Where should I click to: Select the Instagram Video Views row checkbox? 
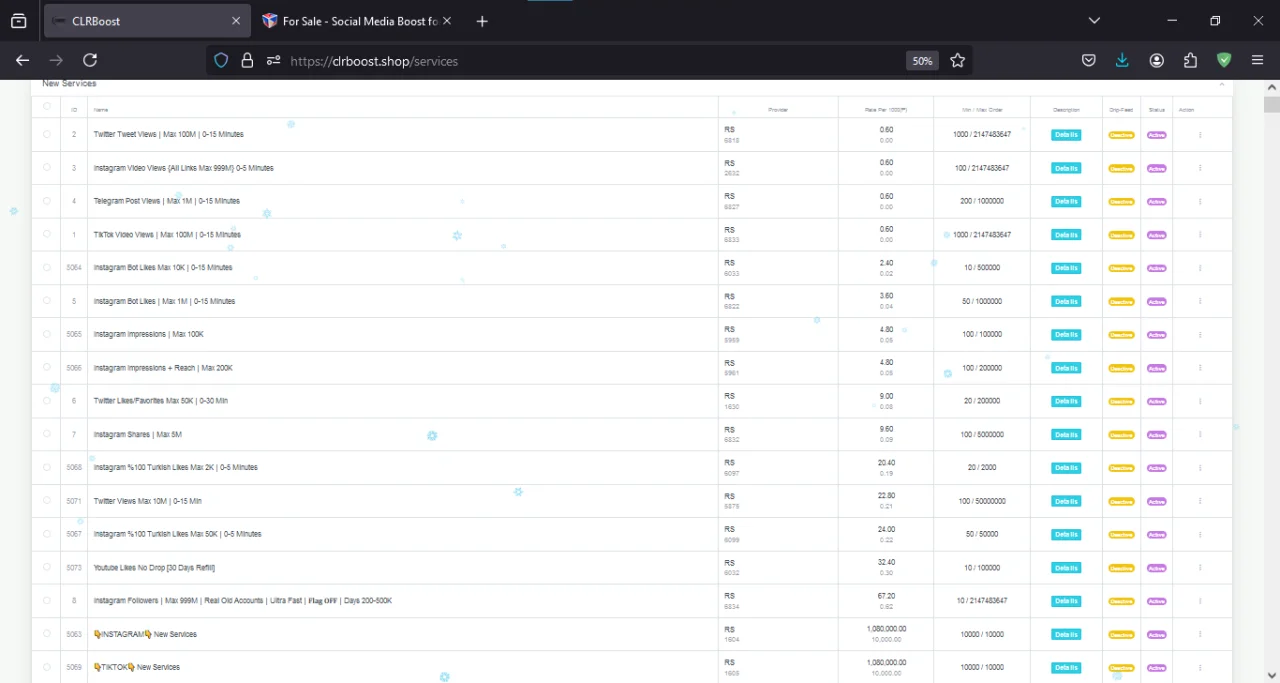(47, 167)
